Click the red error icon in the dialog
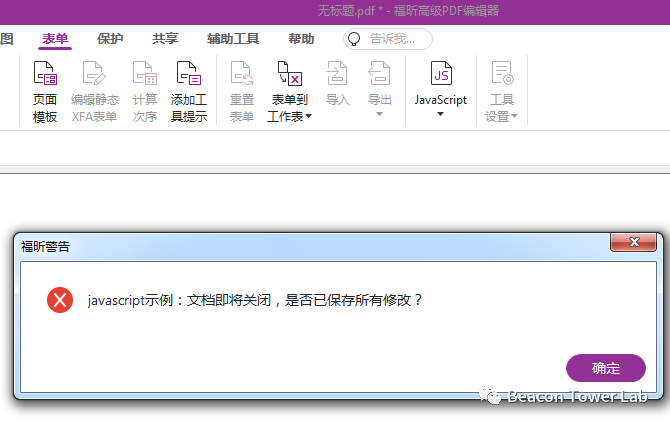The width and height of the screenshot is (670, 424). (x=60, y=300)
